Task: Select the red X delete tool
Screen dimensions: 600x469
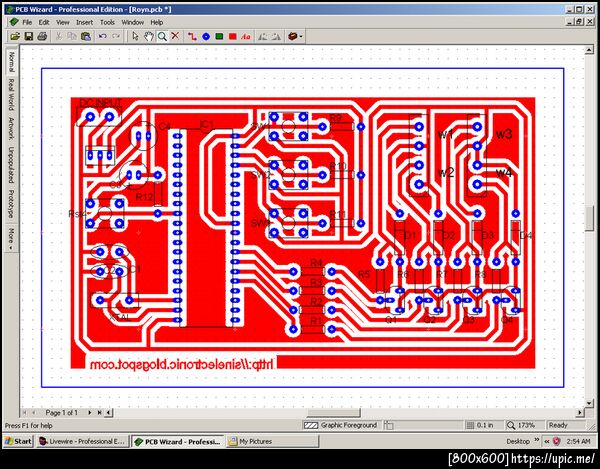Action: click(x=175, y=36)
